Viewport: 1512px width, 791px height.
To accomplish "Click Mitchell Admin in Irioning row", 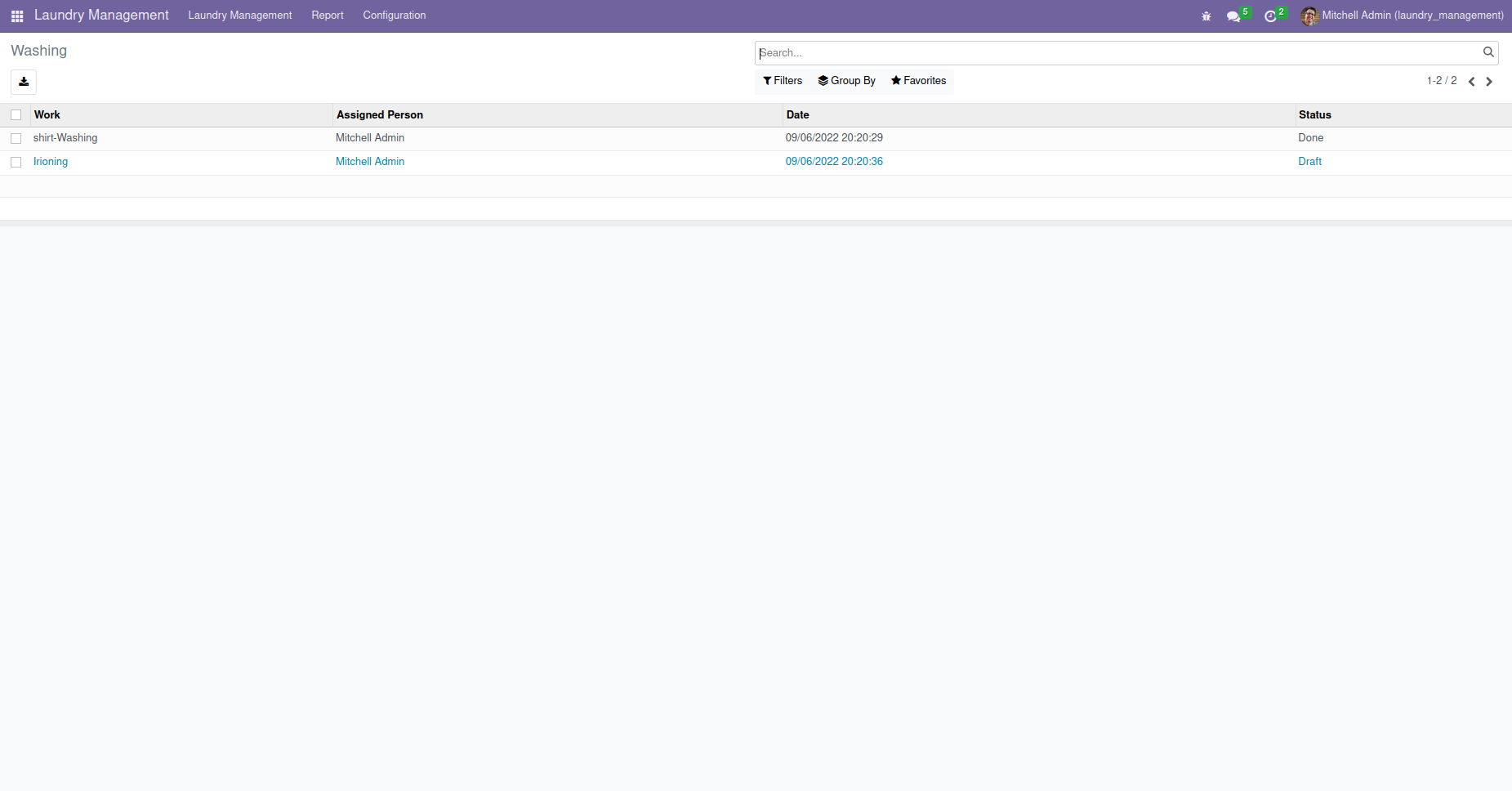I will 370,162.
